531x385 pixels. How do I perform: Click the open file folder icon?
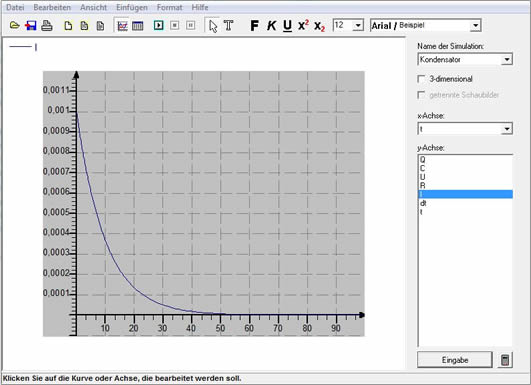[14, 25]
